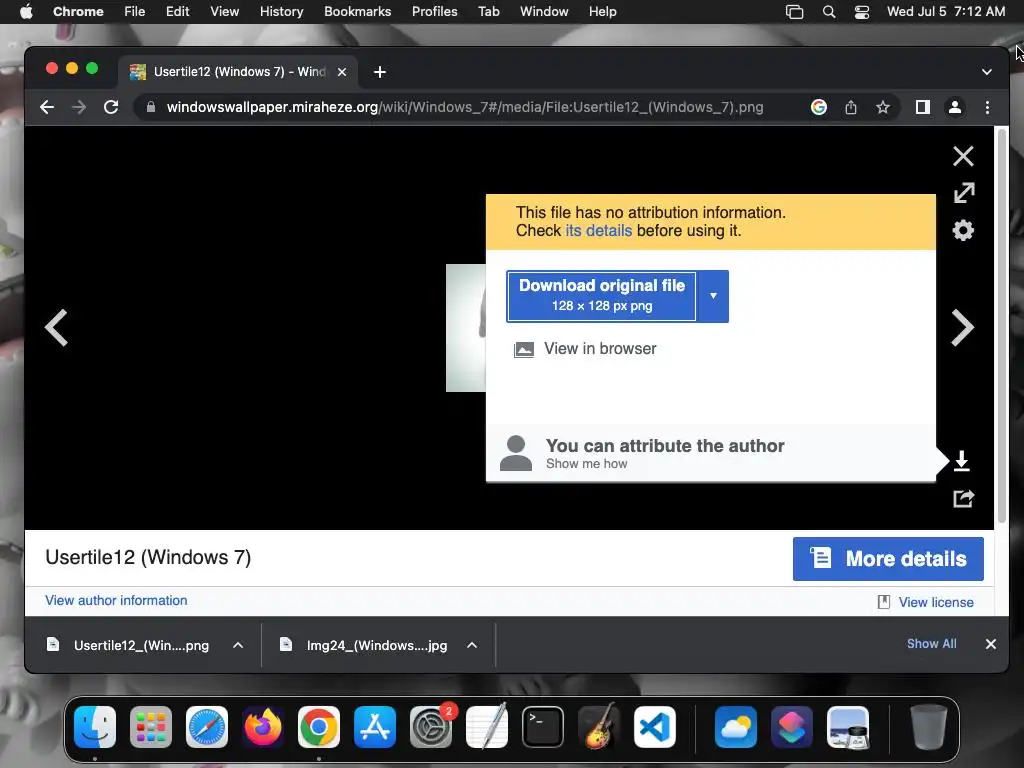Click the site lock icon in the address bar
1024x768 pixels.
tap(151, 107)
